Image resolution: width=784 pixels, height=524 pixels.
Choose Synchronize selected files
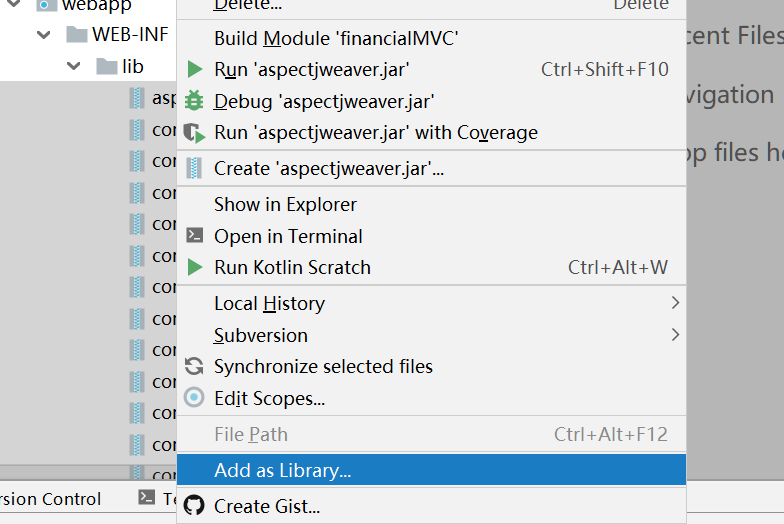tap(432, 366)
